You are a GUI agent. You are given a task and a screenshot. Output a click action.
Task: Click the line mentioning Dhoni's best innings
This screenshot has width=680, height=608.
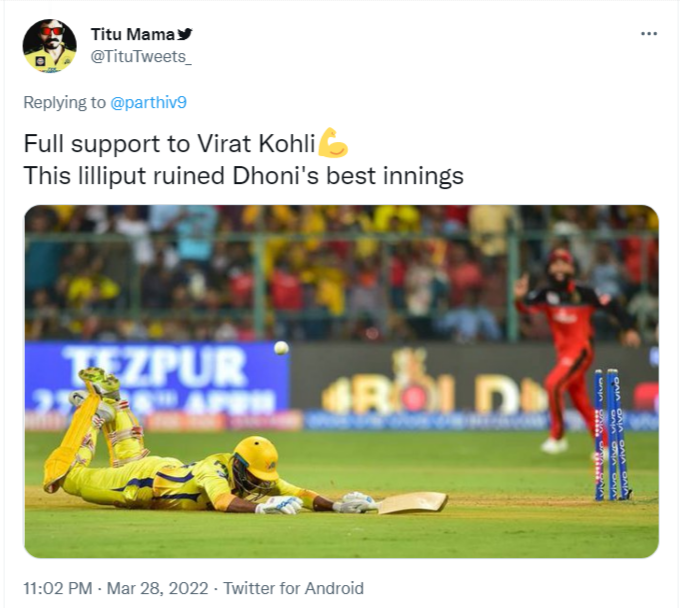click(x=243, y=176)
